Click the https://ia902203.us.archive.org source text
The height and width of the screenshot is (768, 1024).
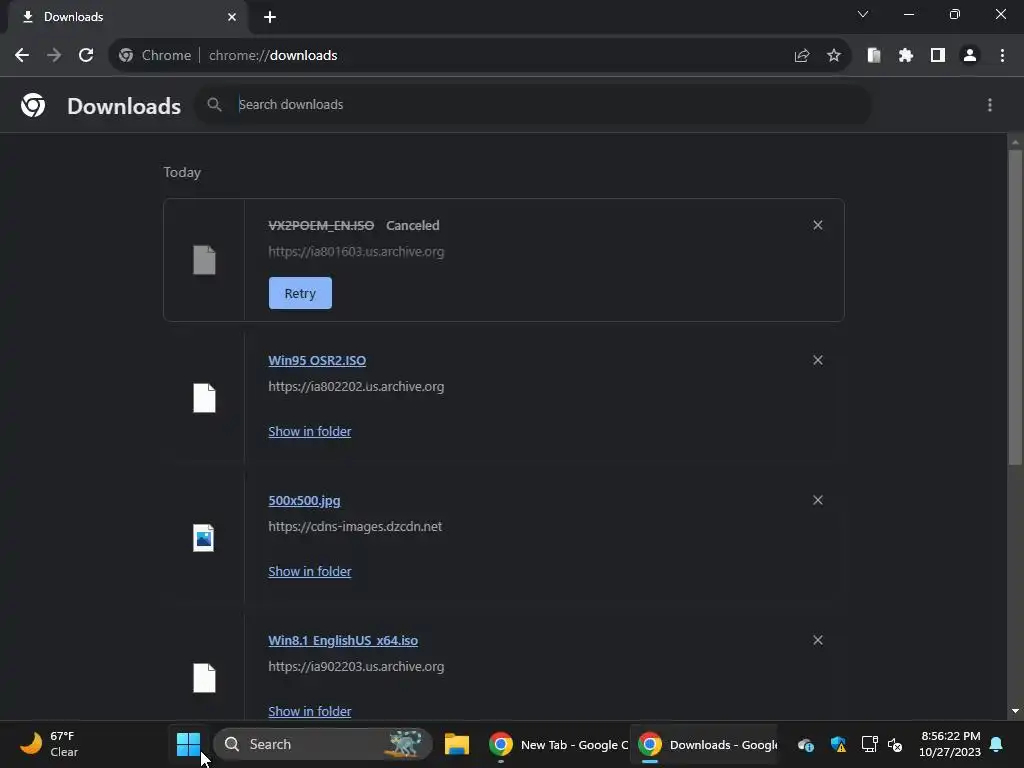tap(356, 667)
